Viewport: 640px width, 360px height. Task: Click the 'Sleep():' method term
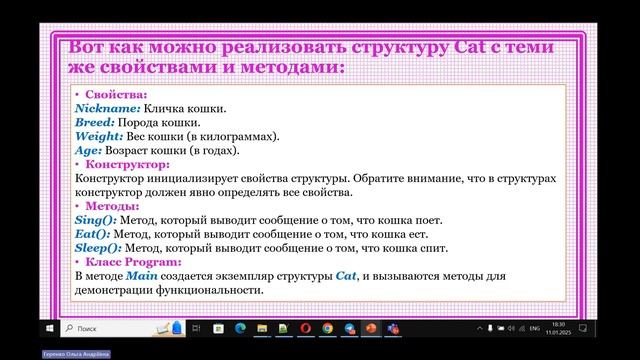[98, 248]
